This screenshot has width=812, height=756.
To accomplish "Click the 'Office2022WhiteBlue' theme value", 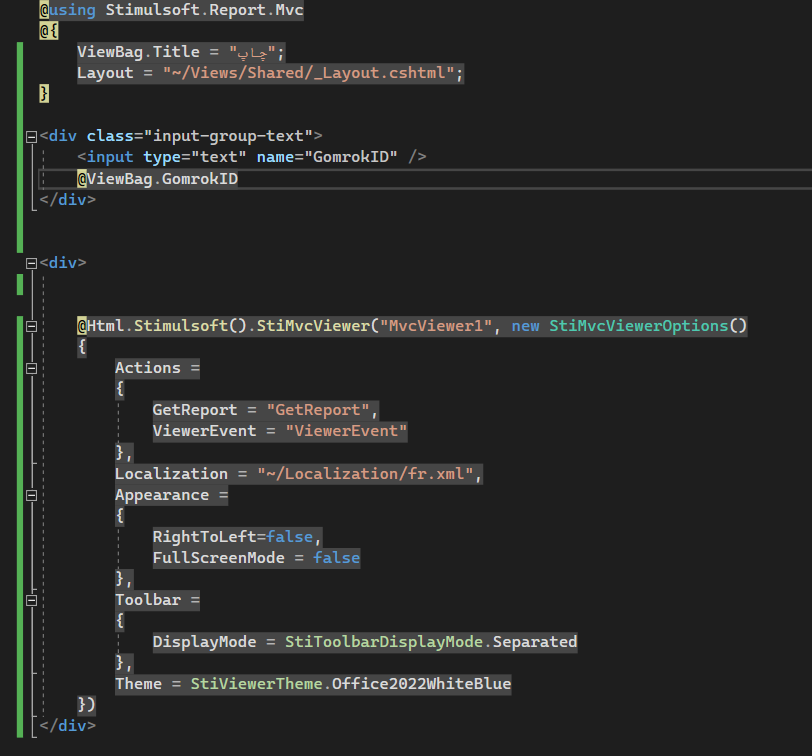I will (422, 684).
